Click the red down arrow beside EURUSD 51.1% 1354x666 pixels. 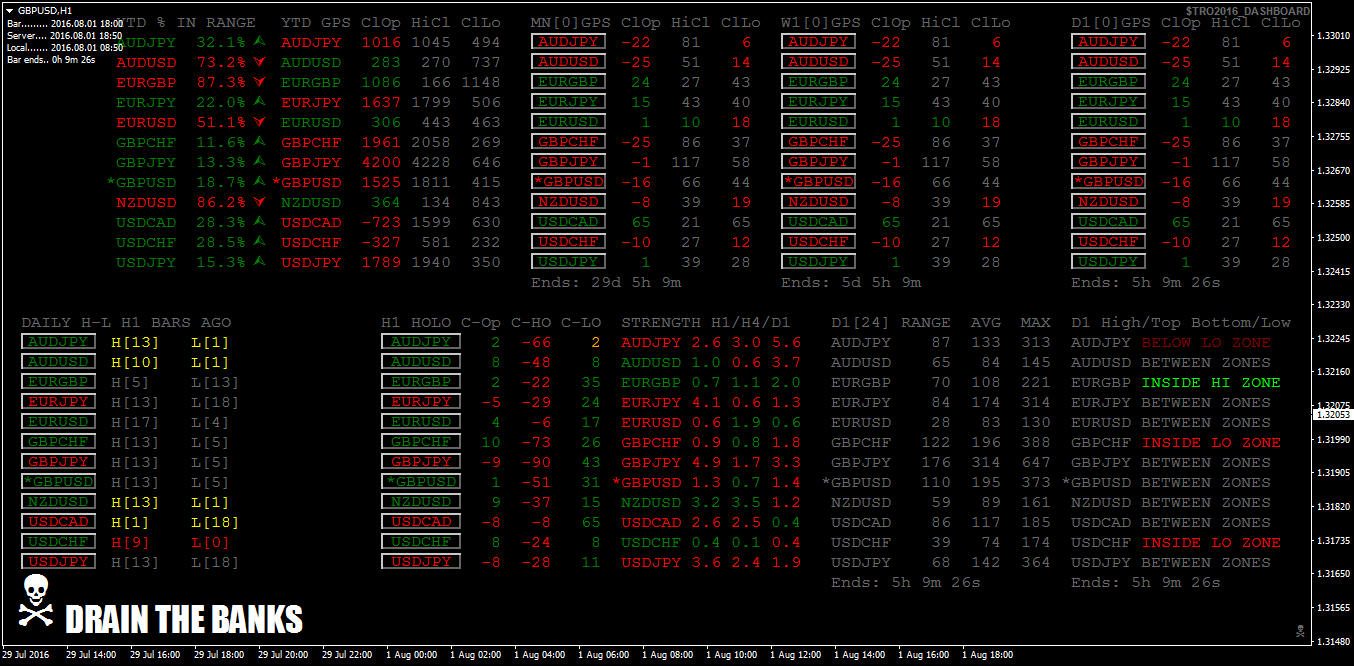(260, 122)
